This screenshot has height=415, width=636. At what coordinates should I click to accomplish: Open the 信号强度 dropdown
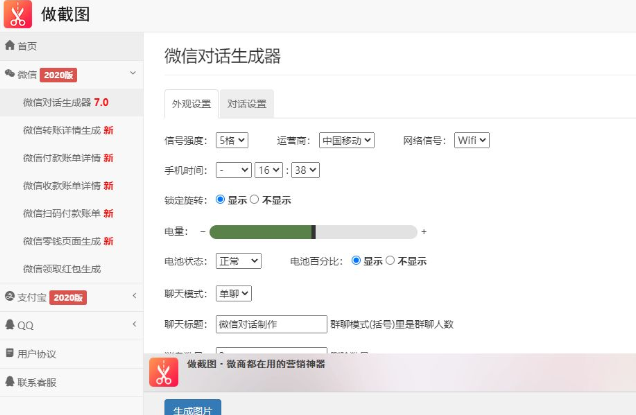pyautogui.click(x=230, y=140)
